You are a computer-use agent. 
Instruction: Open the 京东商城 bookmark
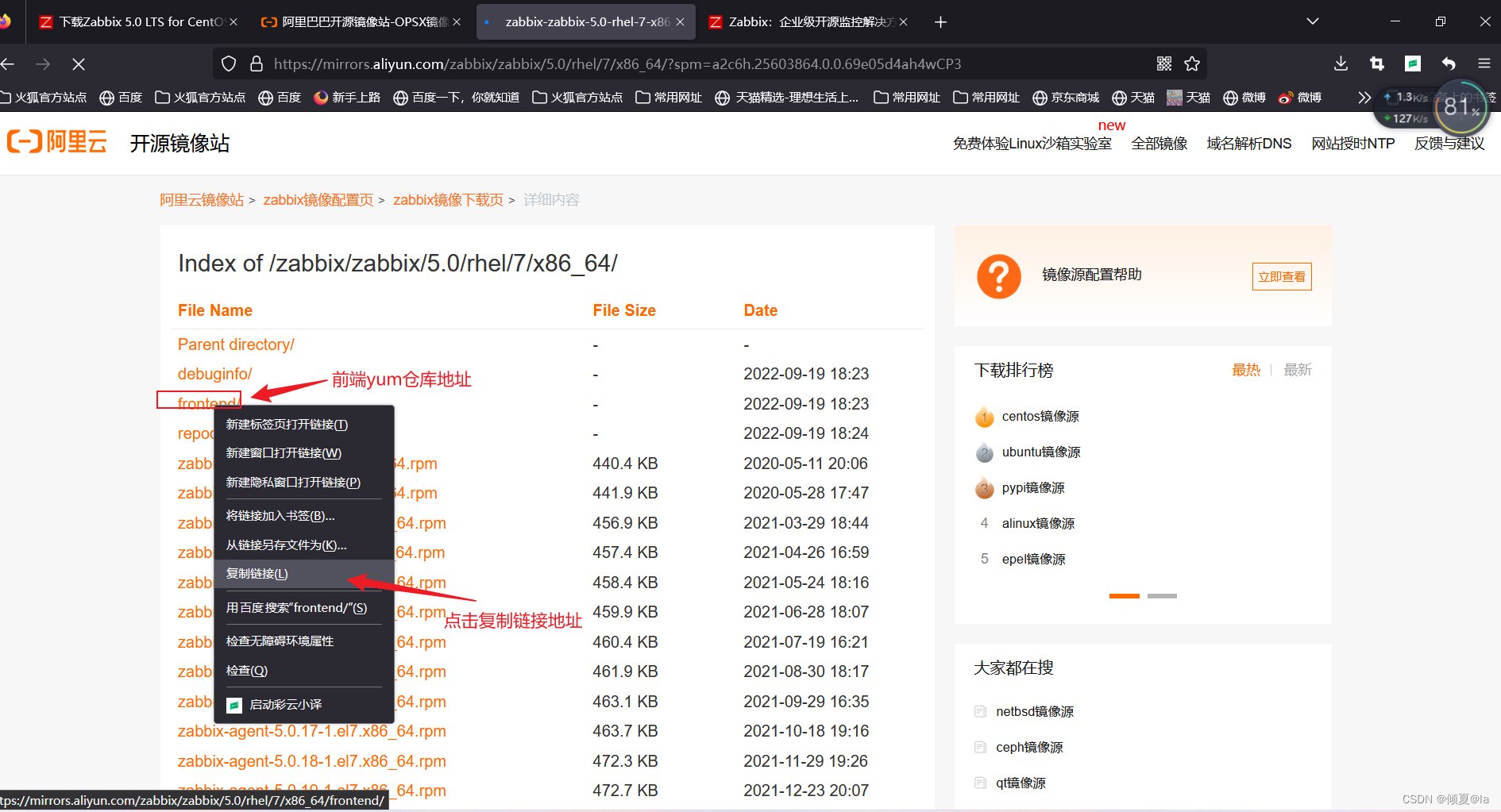pos(1066,98)
